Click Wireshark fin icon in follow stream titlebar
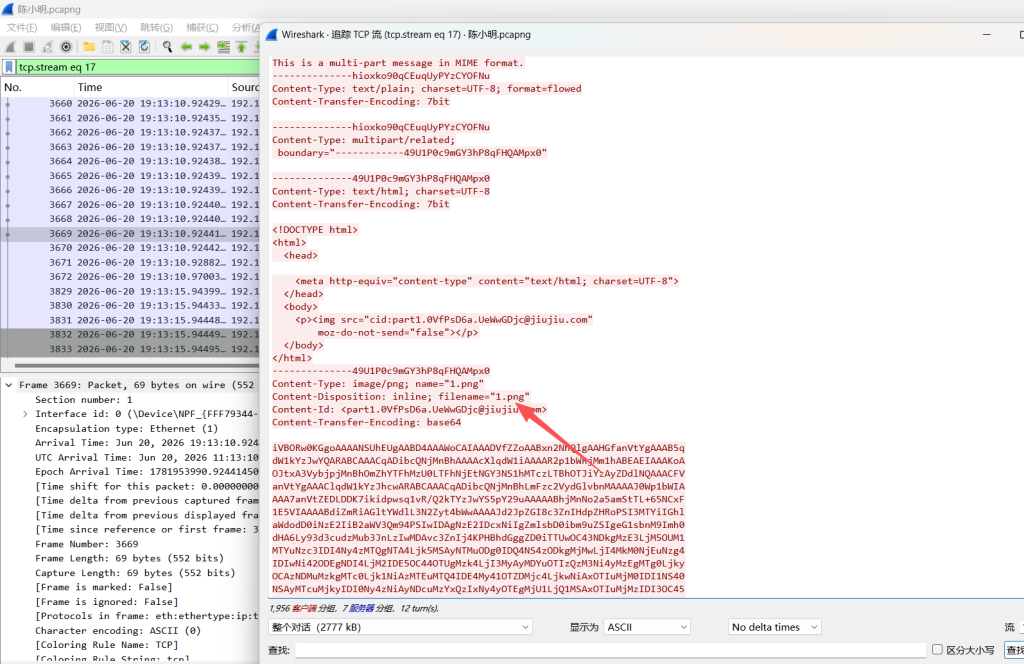Image resolution: width=1024 pixels, height=664 pixels. pos(272,35)
